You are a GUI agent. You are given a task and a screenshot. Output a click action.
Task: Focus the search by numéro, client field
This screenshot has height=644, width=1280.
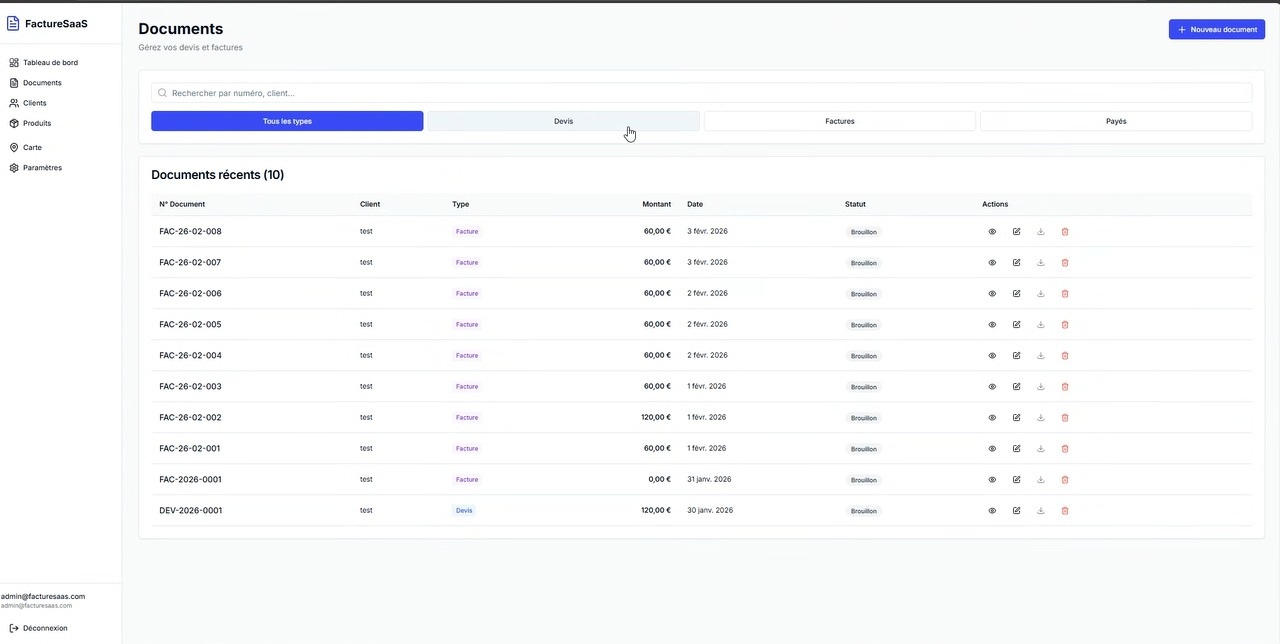(700, 93)
